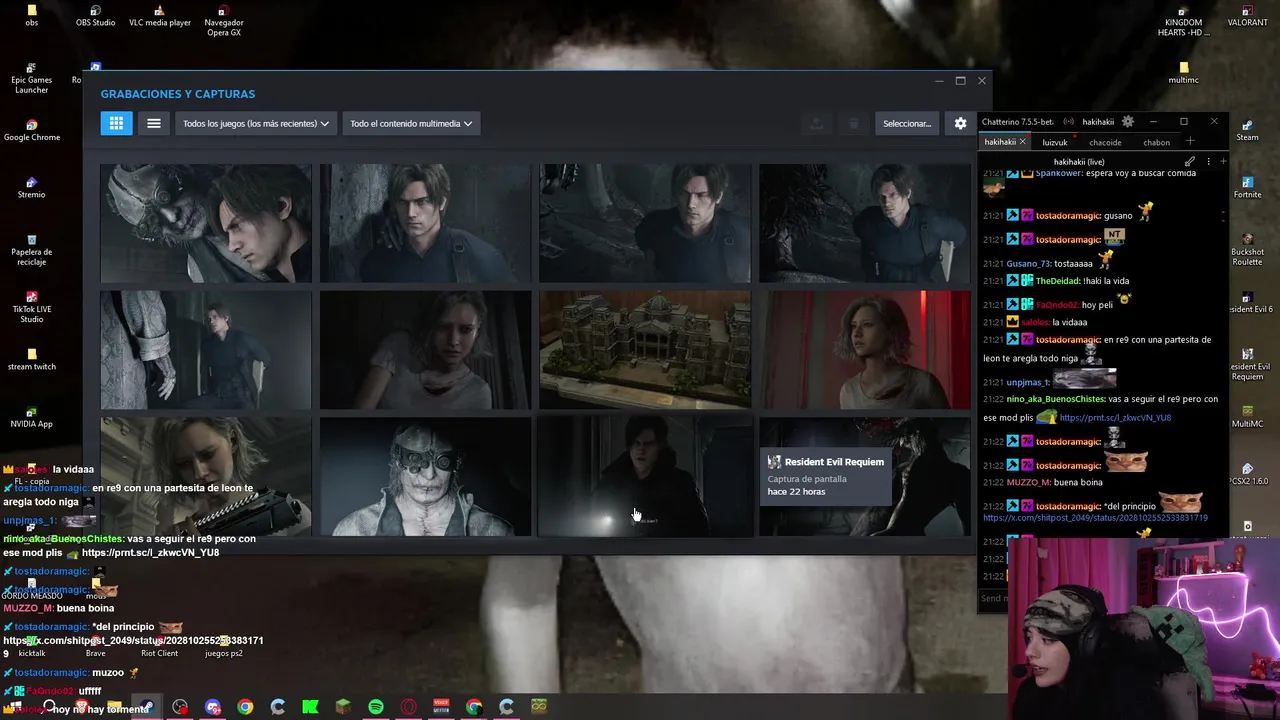The width and height of the screenshot is (1280, 720).
Task: Switch to luizvuk tab in Chatterino
Action: click(x=1054, y=142)
